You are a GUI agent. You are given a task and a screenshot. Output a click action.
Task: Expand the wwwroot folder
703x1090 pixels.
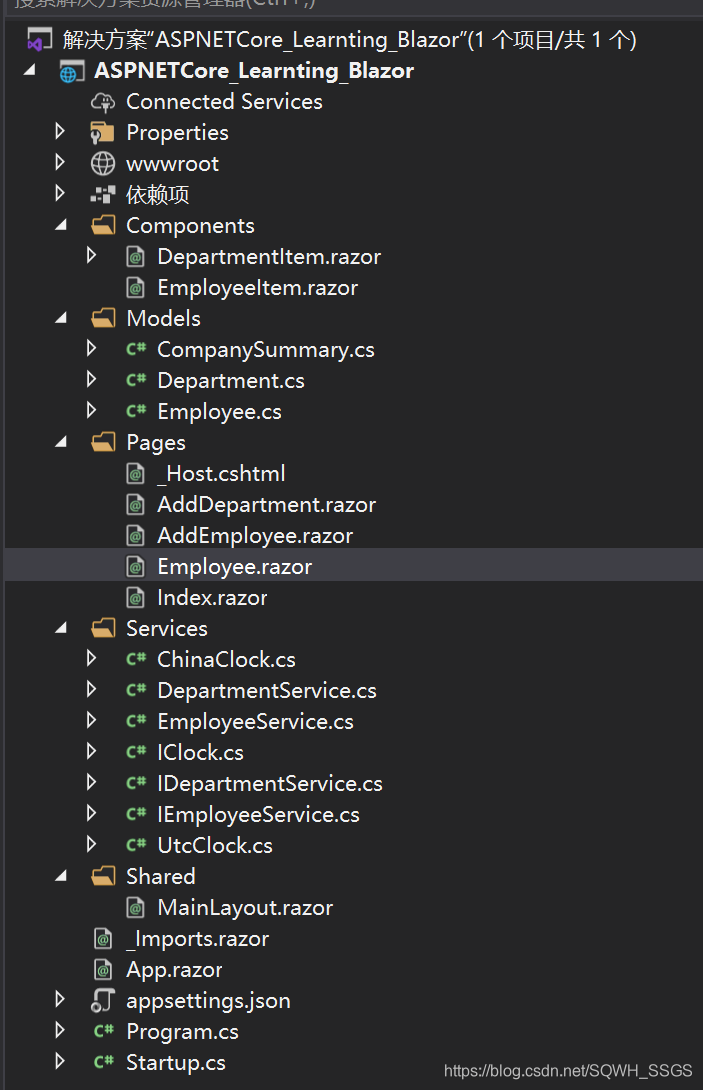60,163
